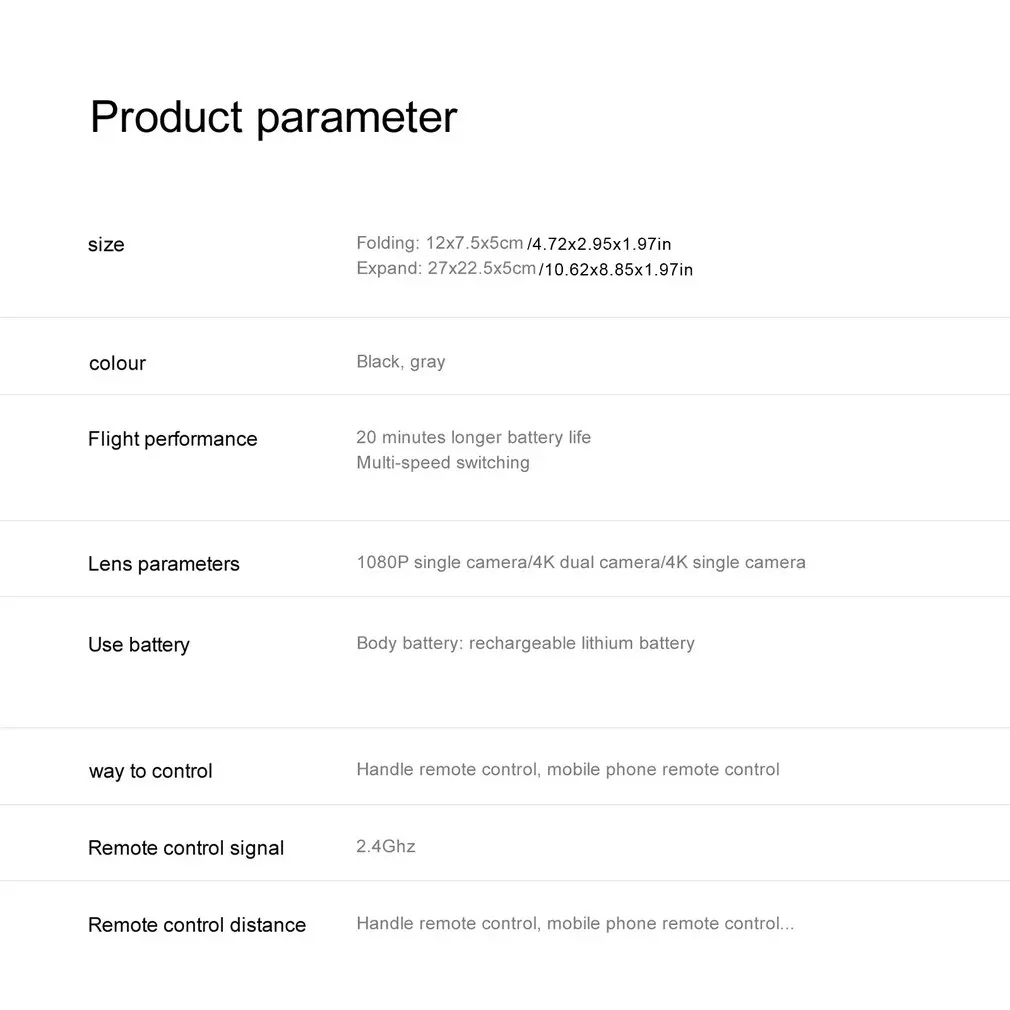This screenshot has height=1010, width=1010.
Task: Select the Flight performance label
Action: (x=172, y=439)
